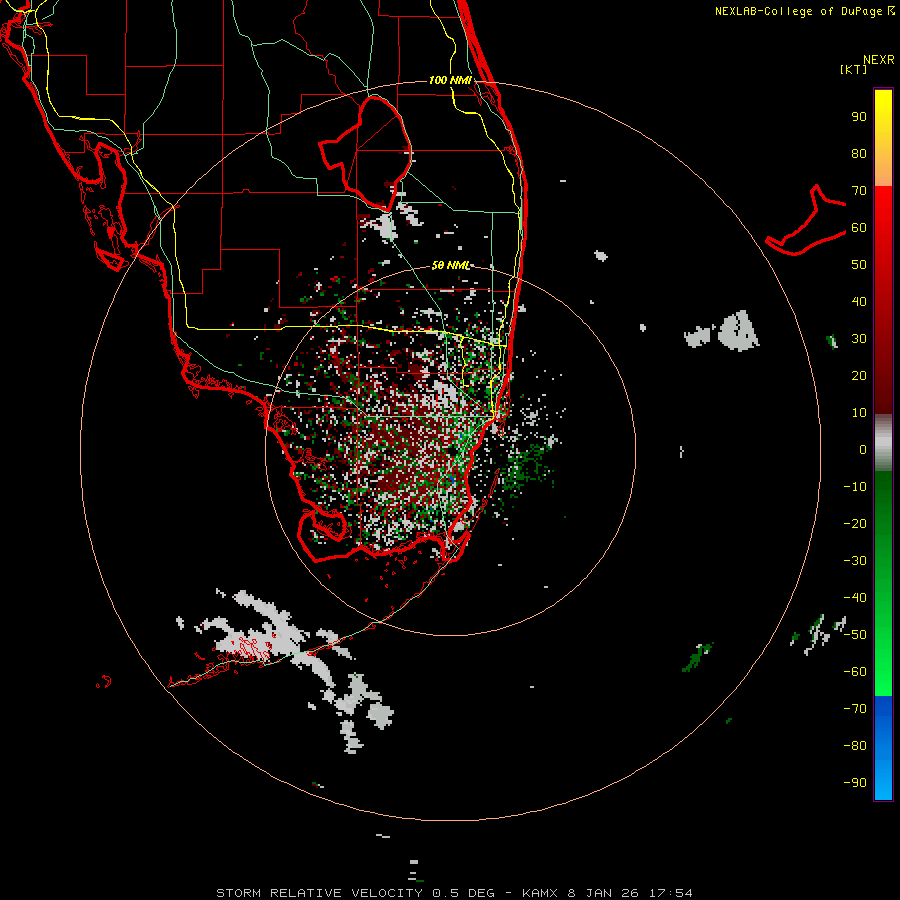
Task: Click the 50 NMI range ring label
Action: point(451,265)
